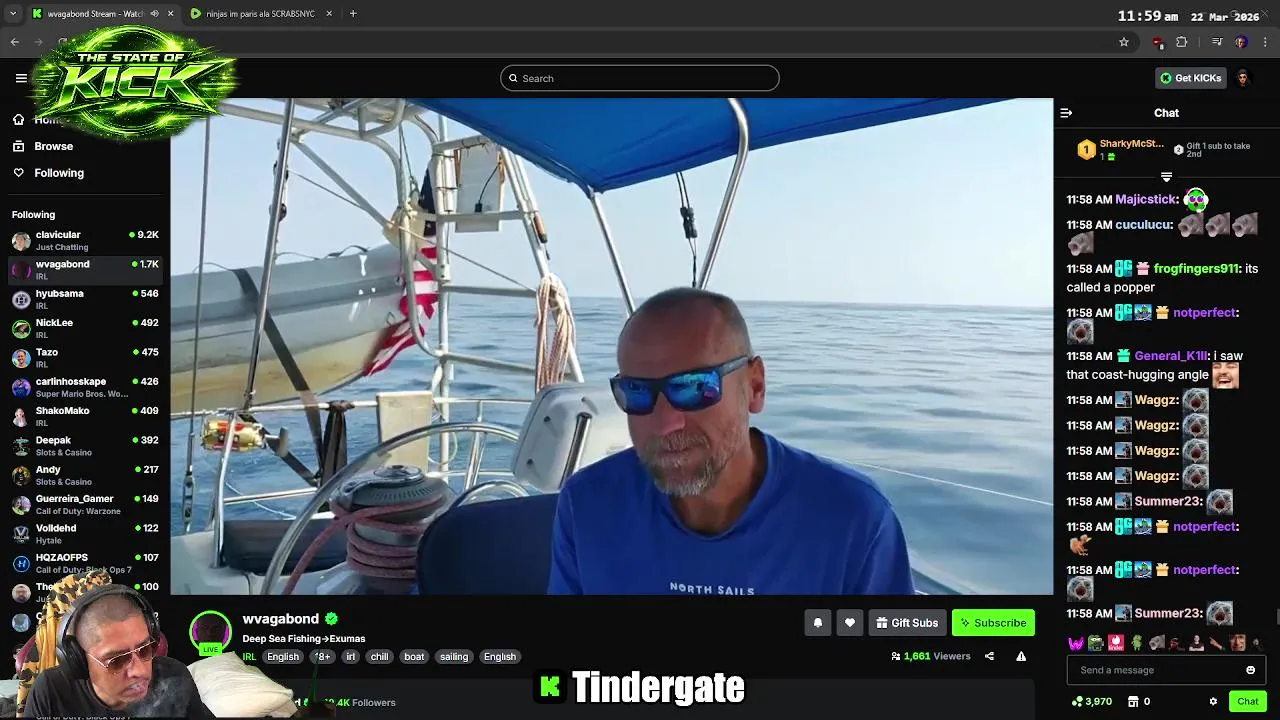Click the Browse icon in sidebar
Image resolution: width=1280 pixels, height=720 pixels.
point(18,146)
